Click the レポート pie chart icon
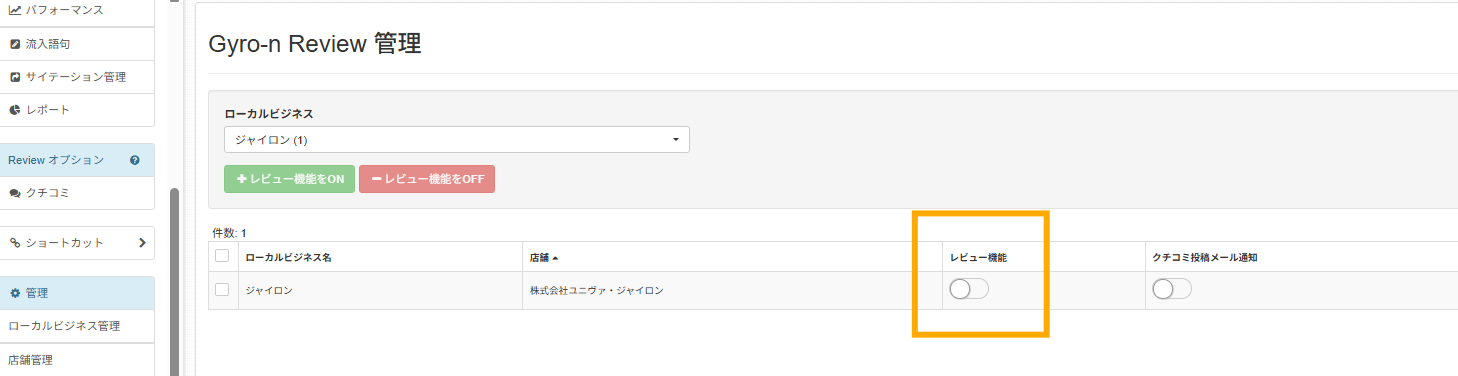The width and height of the screenshot is (1458, 376). 15,109
